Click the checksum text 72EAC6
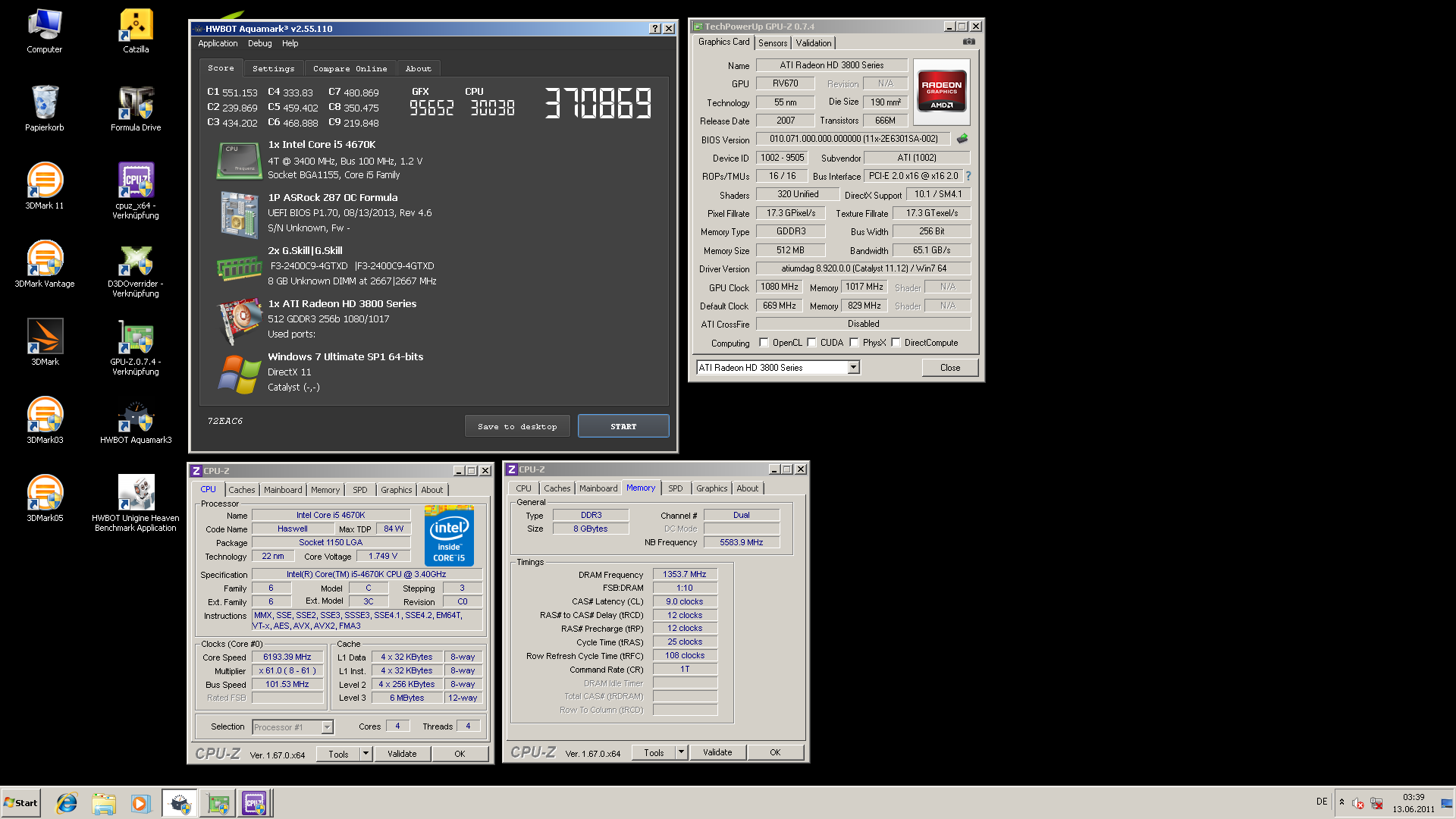The height and width of the screenshot is (819, 1456). click(x=225, y=421)
